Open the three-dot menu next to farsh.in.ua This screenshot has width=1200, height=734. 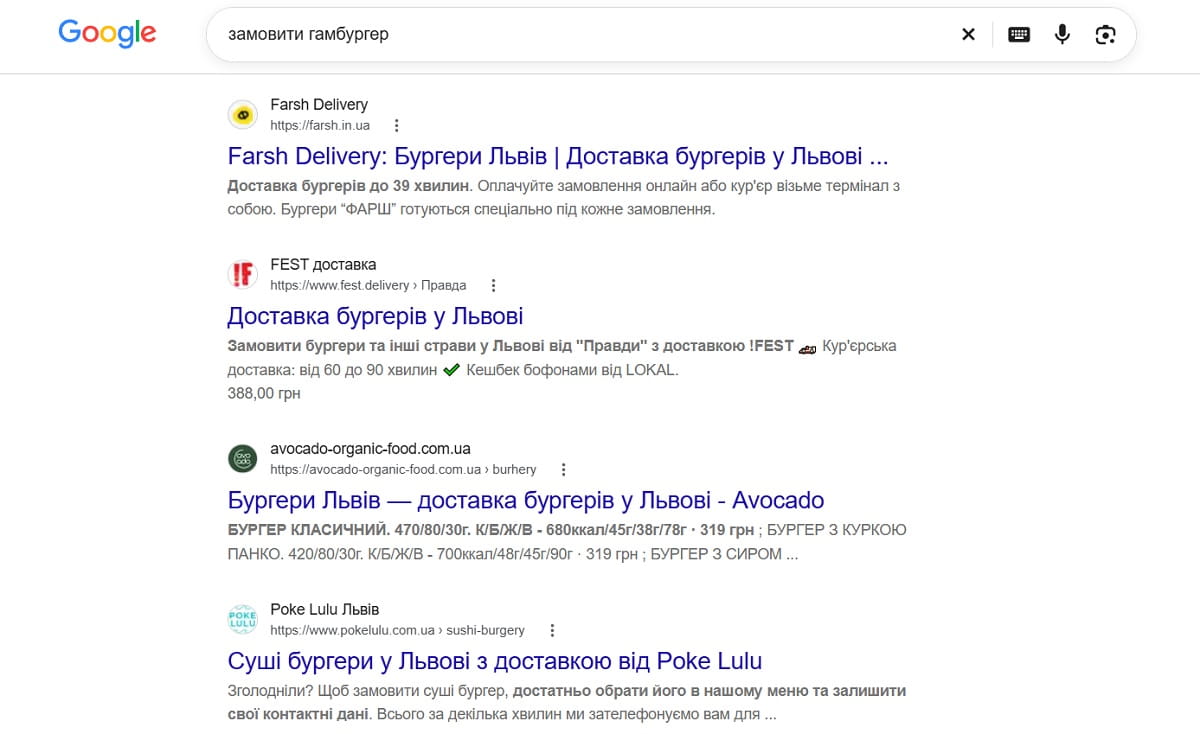pyautogui.click(x=397, y=125)
